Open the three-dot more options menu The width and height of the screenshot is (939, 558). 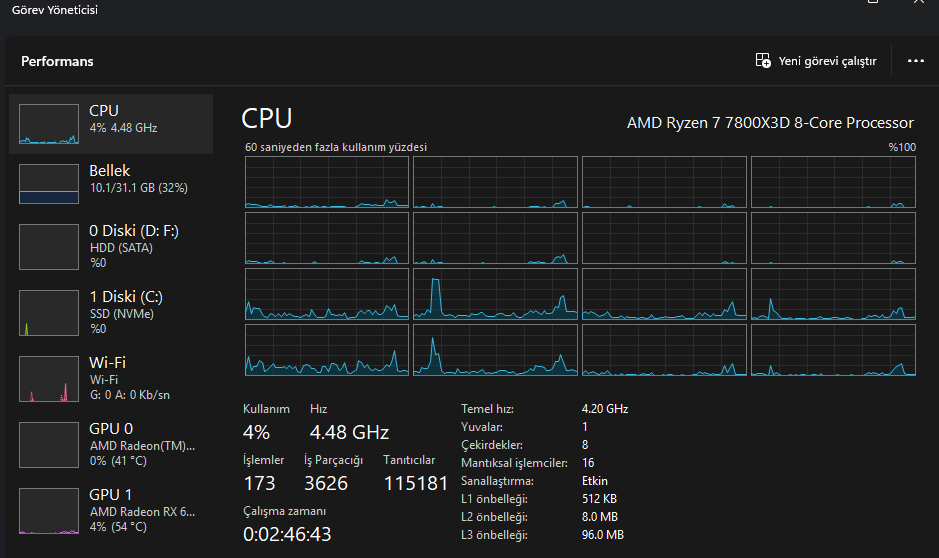(915, 61)
